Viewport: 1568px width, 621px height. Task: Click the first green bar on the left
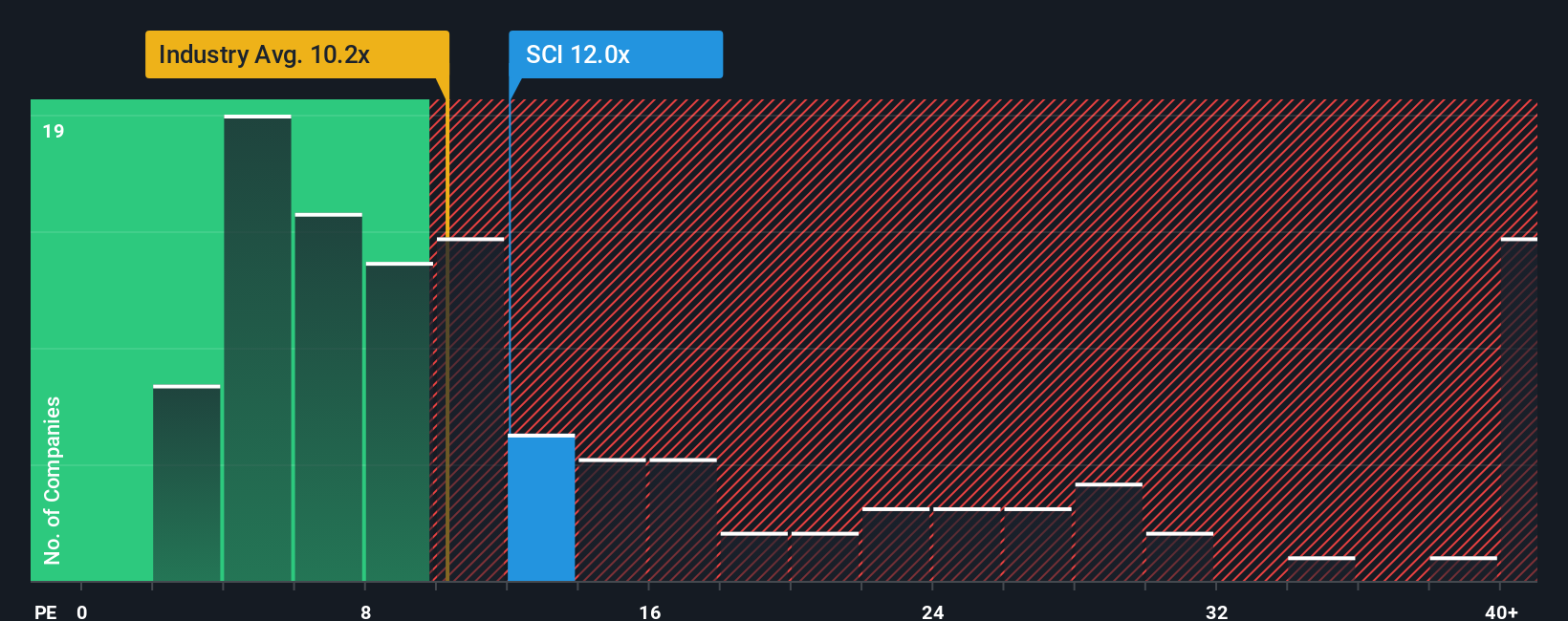(x=186, y=482)
